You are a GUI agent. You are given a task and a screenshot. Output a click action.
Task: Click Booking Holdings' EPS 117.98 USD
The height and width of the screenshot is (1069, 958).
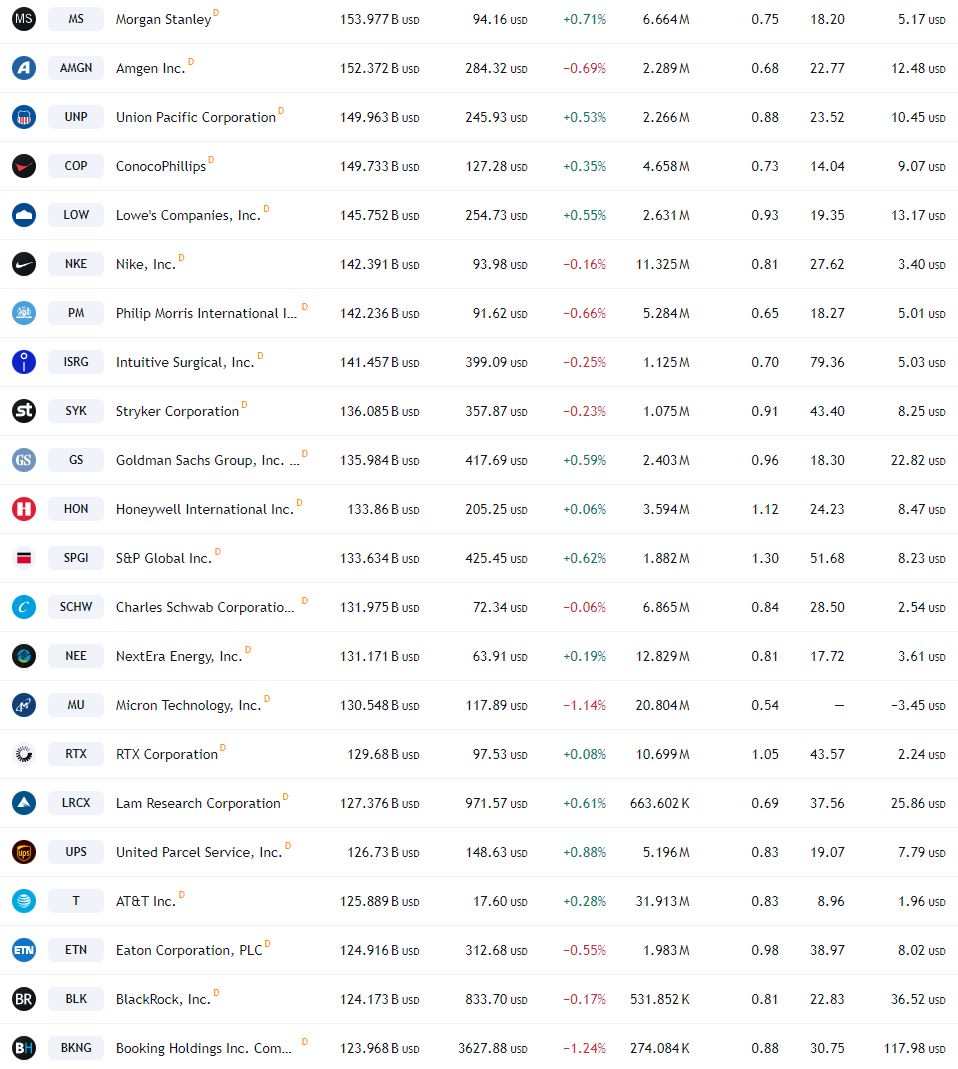(914, 1049)
